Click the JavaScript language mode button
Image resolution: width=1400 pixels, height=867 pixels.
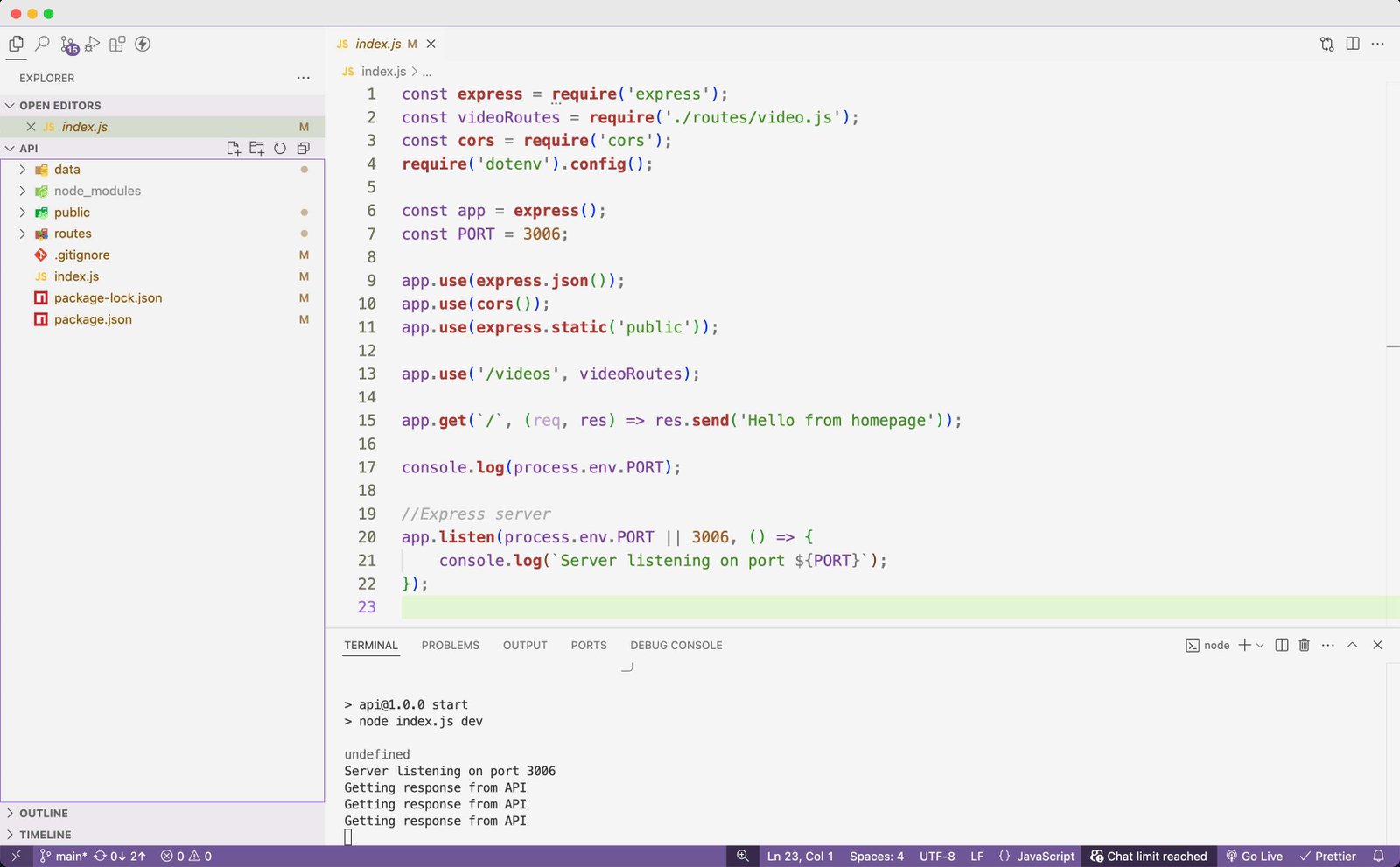pos(1037,857)
